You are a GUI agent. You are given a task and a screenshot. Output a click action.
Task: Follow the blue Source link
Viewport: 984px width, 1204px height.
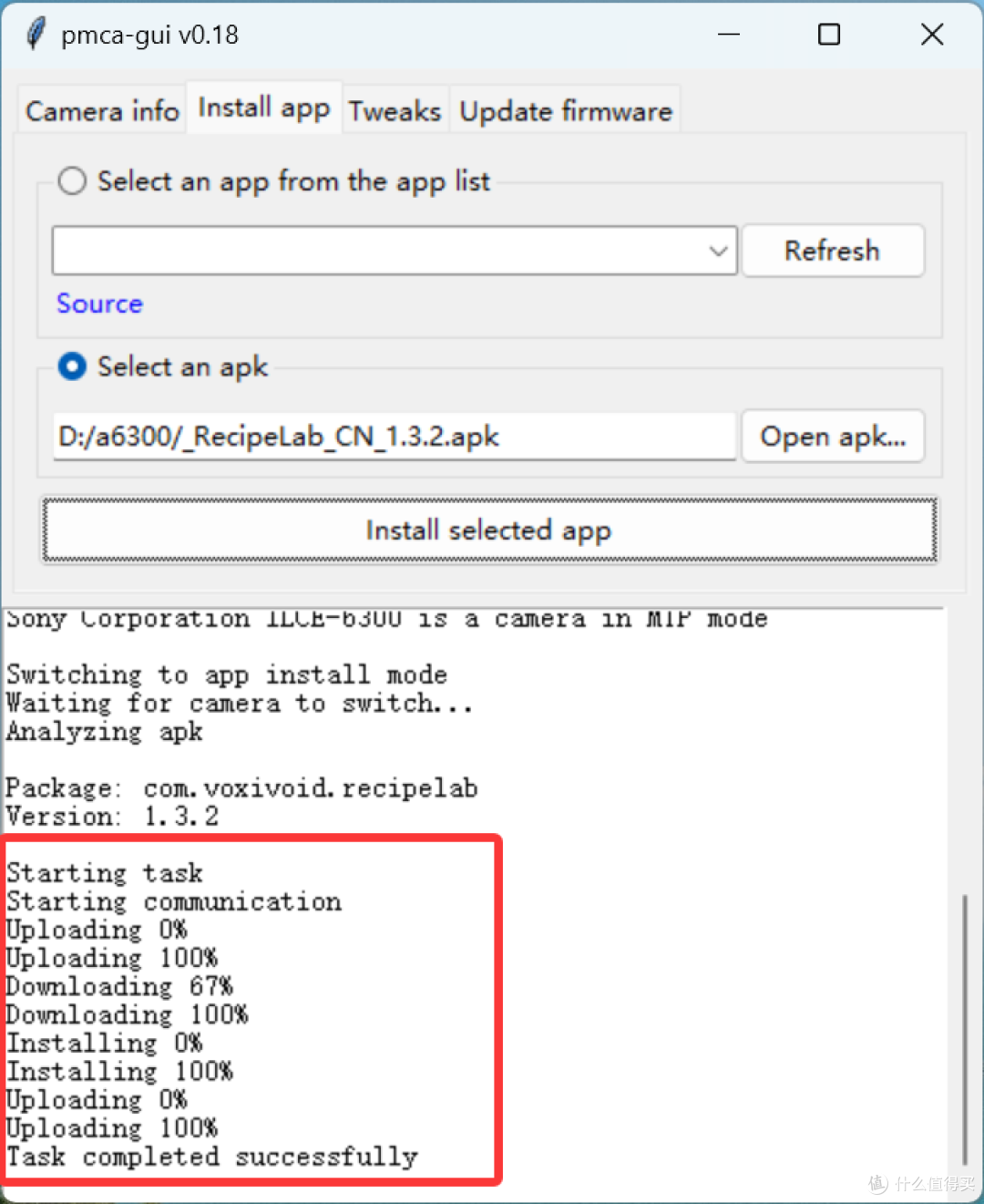pos(99,304)
